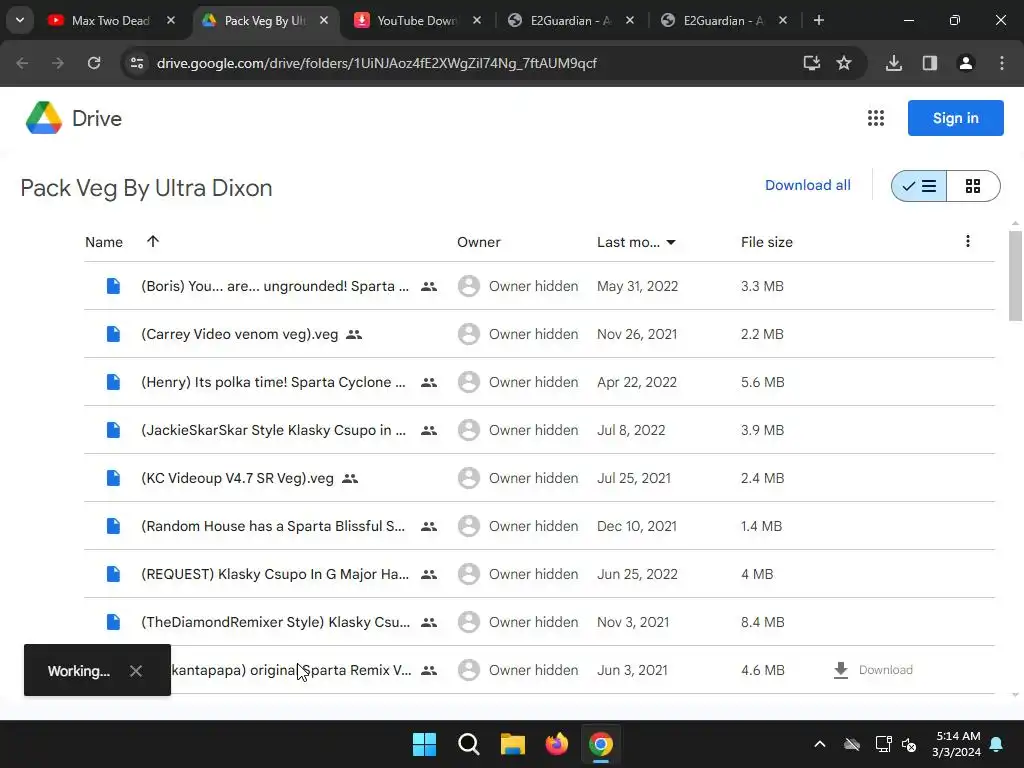Select the Owner column header
1024x768 pixels.
(479, 242)
